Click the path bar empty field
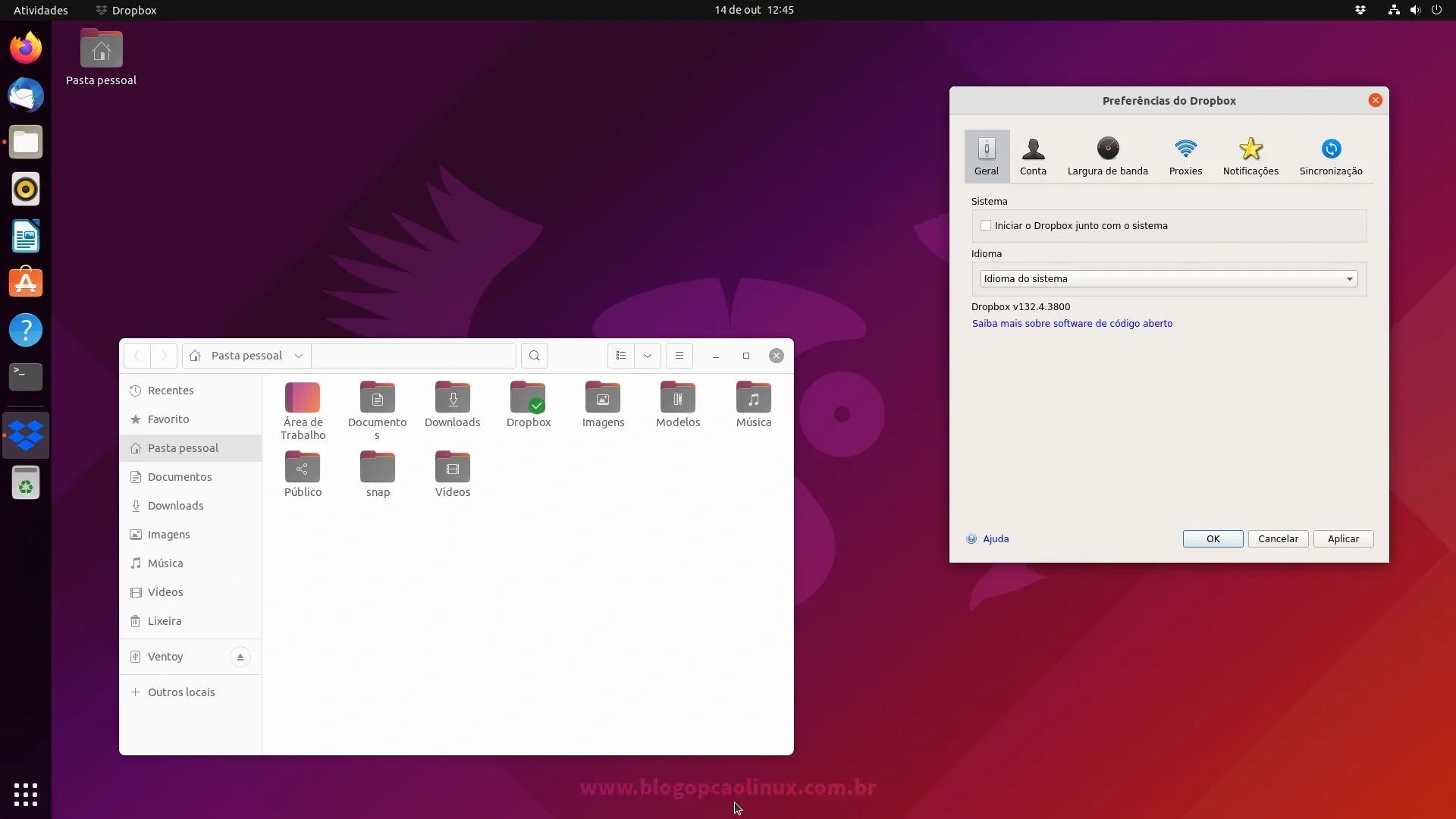This screenshot has height=819, width=1456. click(x=413, y=356)
